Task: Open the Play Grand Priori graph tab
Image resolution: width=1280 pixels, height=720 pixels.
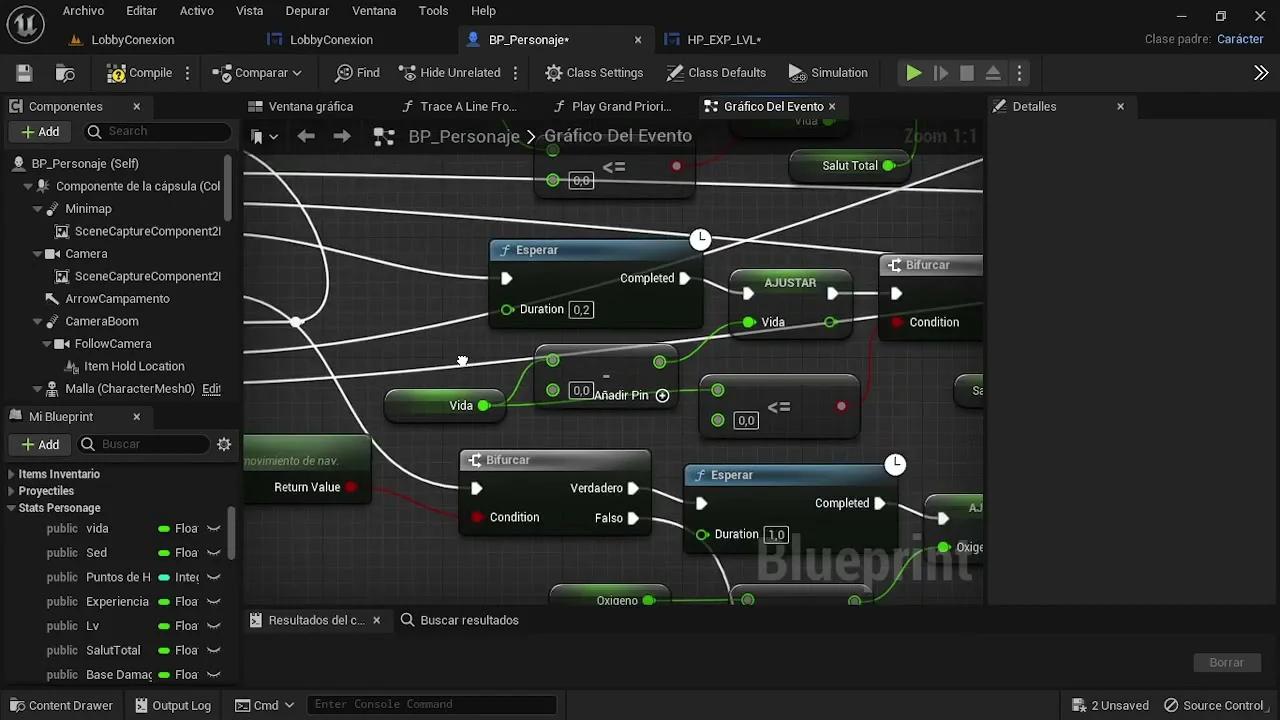Action: click(621, 107)
